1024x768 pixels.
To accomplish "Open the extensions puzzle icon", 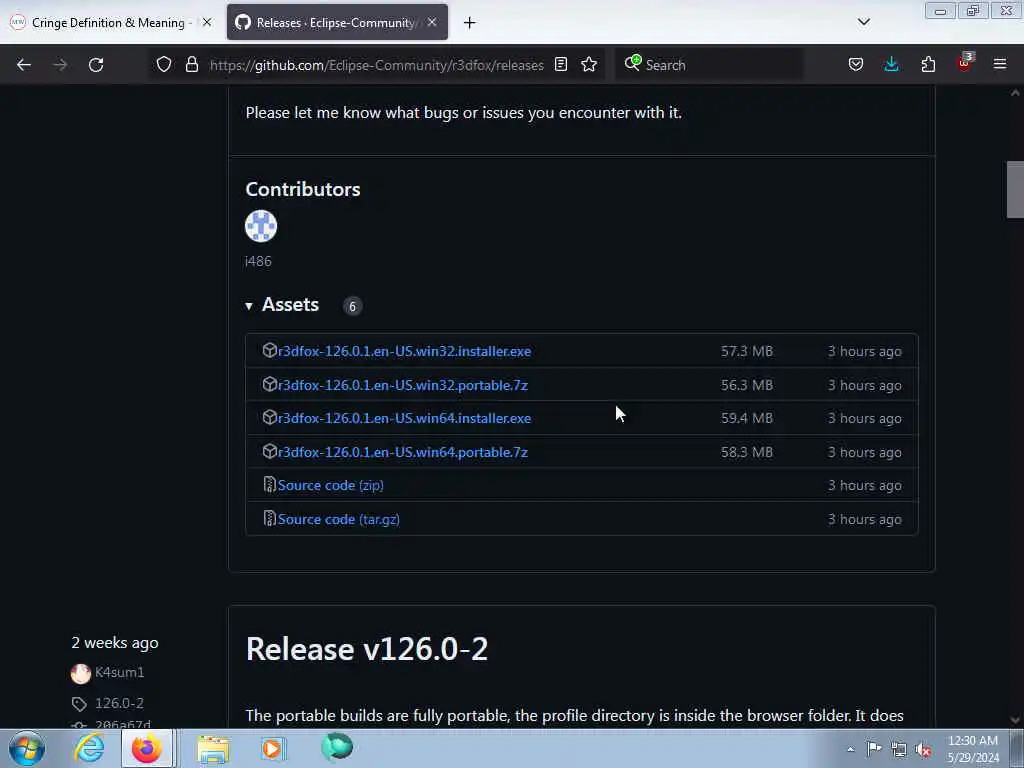I will click(928, 65).
